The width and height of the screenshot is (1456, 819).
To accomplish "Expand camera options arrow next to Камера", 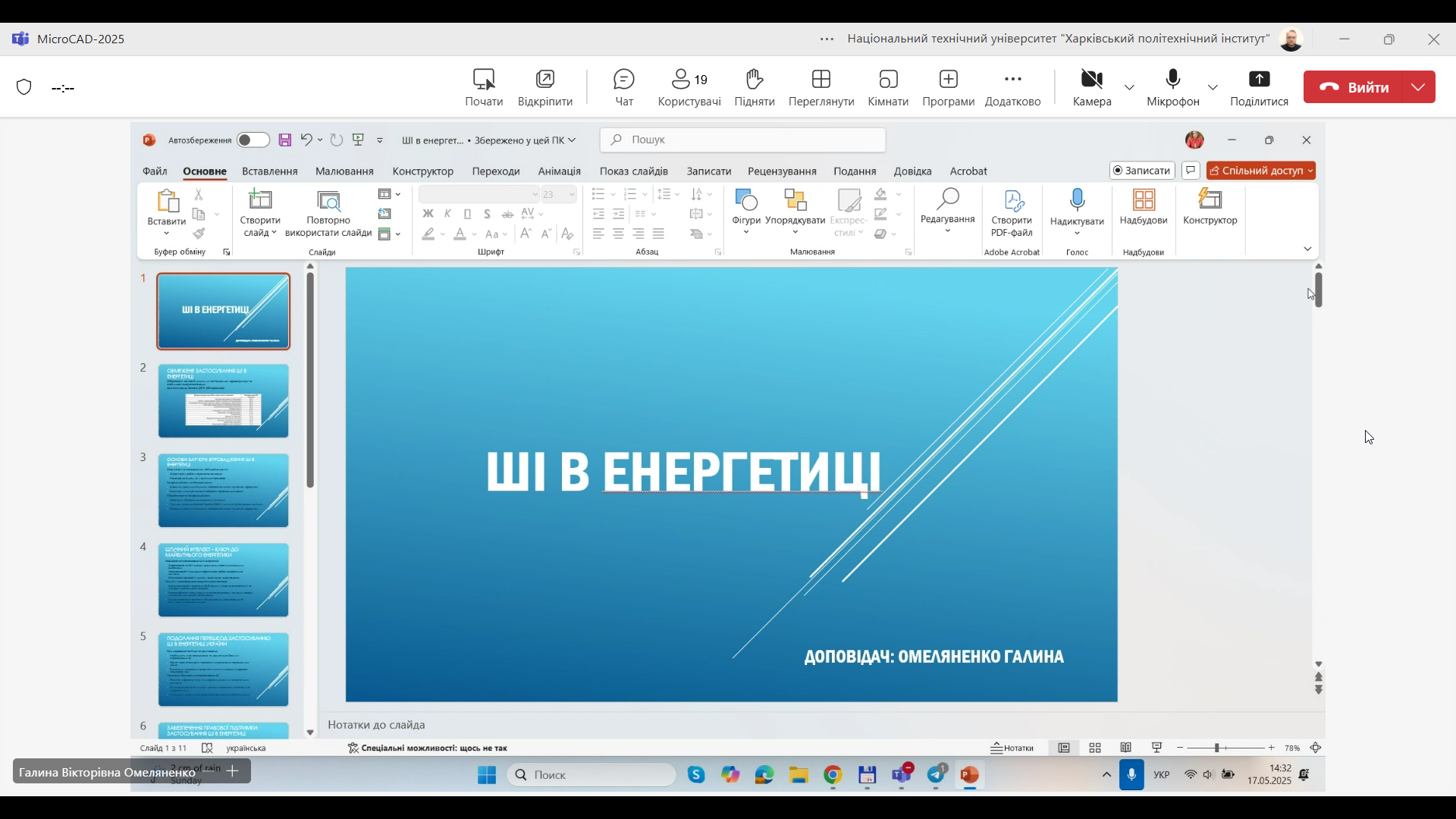I will 1130,88.
